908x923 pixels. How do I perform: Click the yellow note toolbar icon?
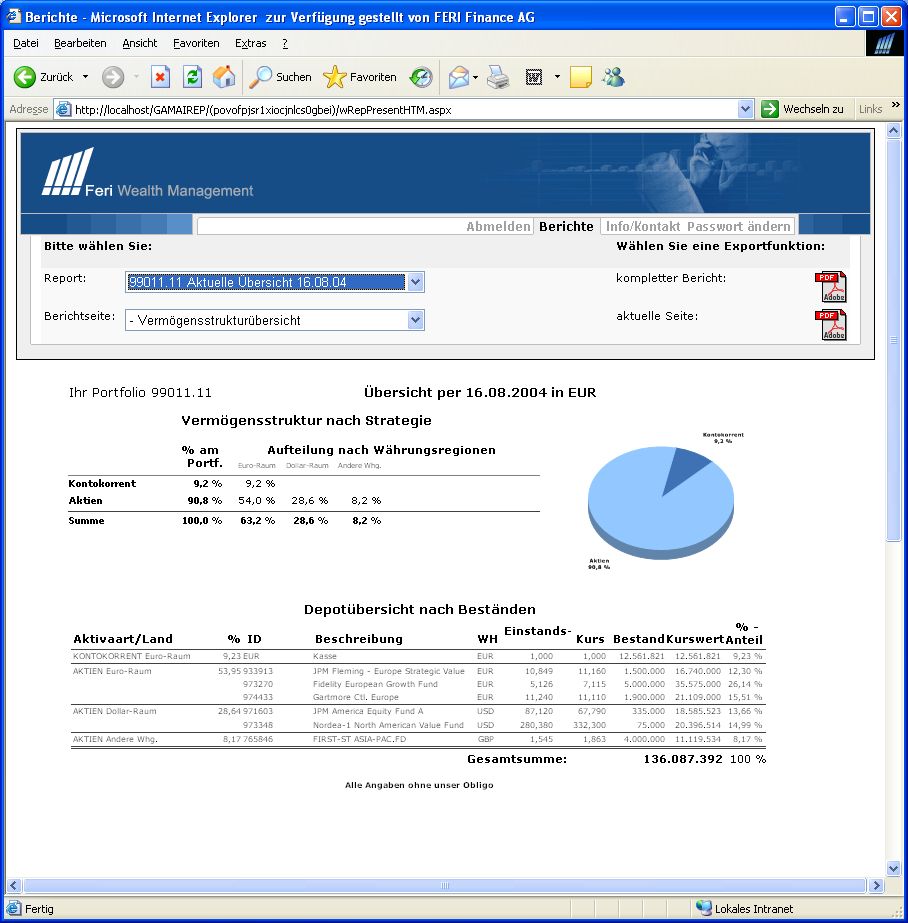click(581, 77)
